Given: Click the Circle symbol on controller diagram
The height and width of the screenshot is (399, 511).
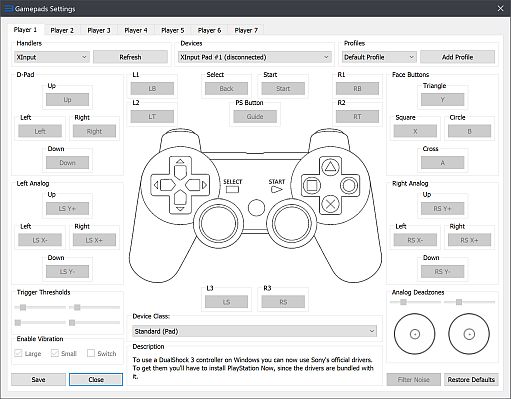Looking at the screenshot, I should pos(349,185).
